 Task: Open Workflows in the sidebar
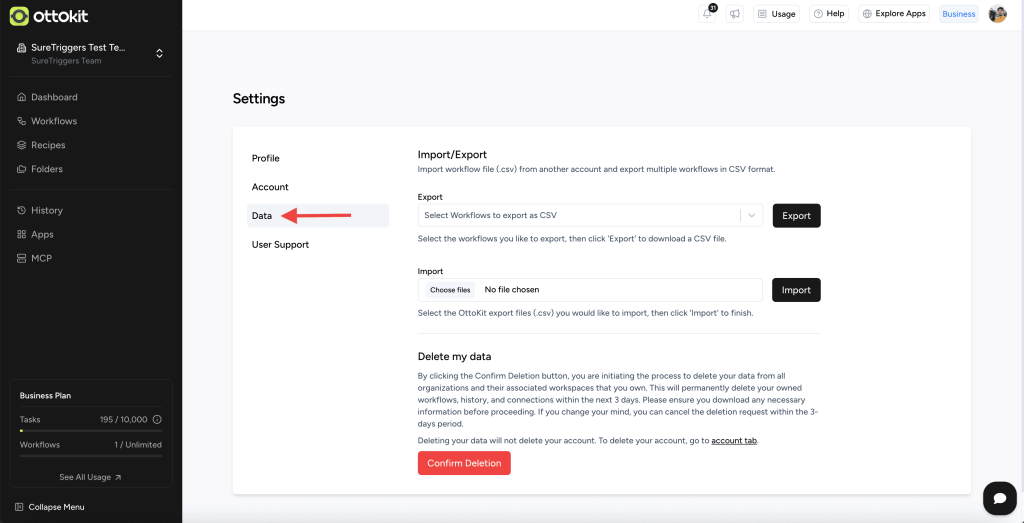(x=54, y=121)
